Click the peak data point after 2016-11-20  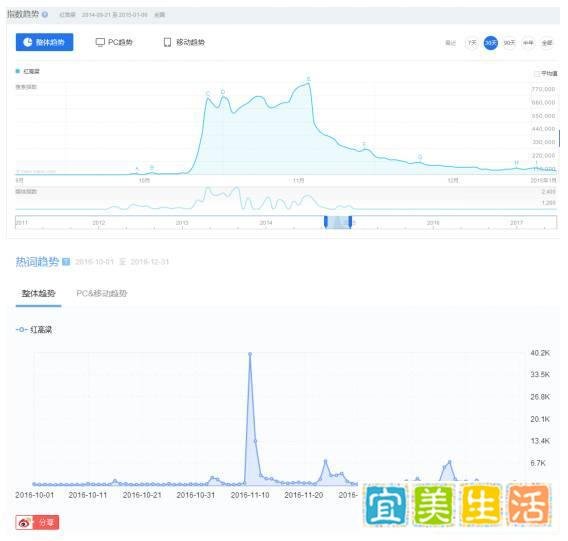click(325, 461)
